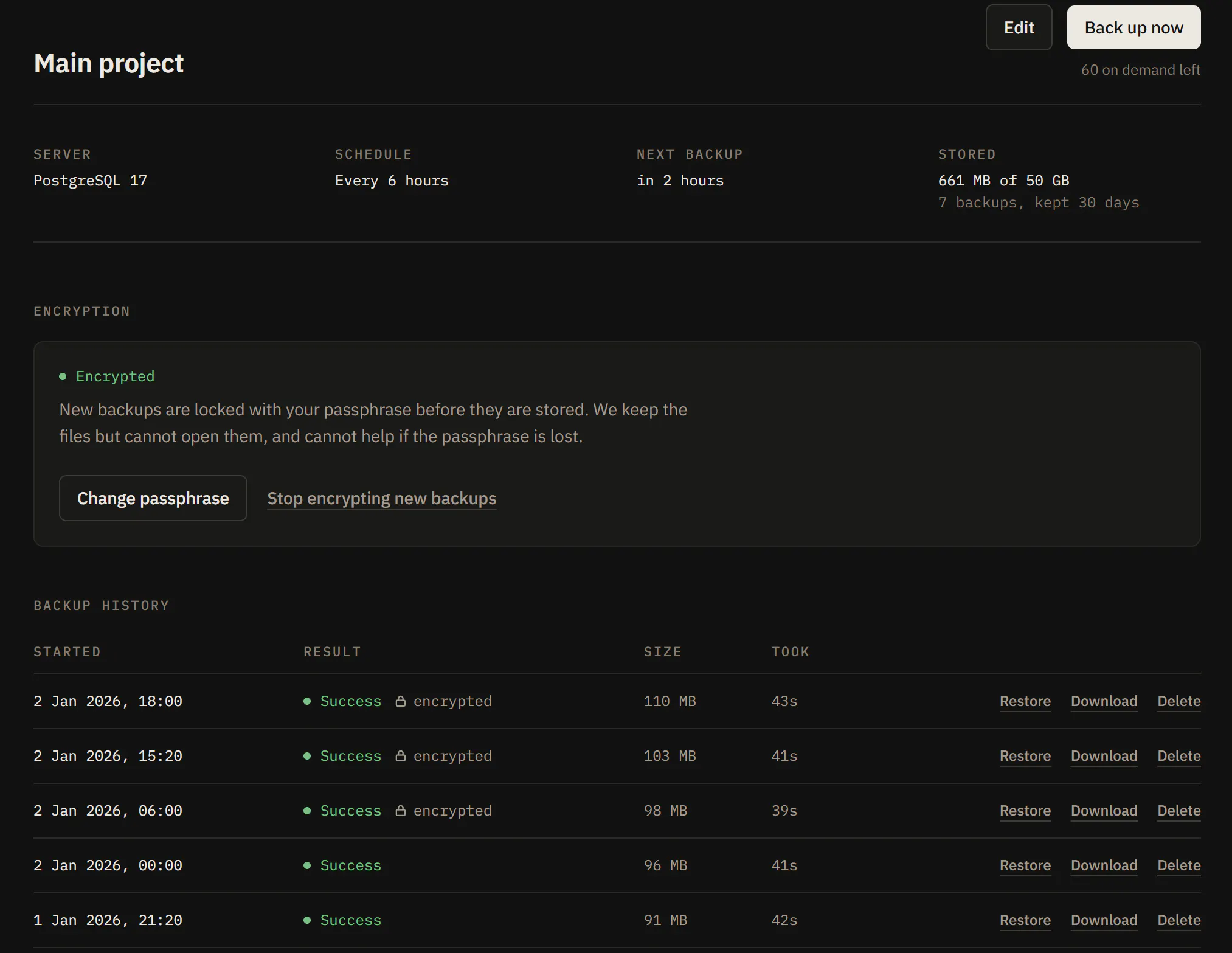
Task: Click the lock icon on the 18:00 row
Action: pyautogui.click(x=401, y=701)
